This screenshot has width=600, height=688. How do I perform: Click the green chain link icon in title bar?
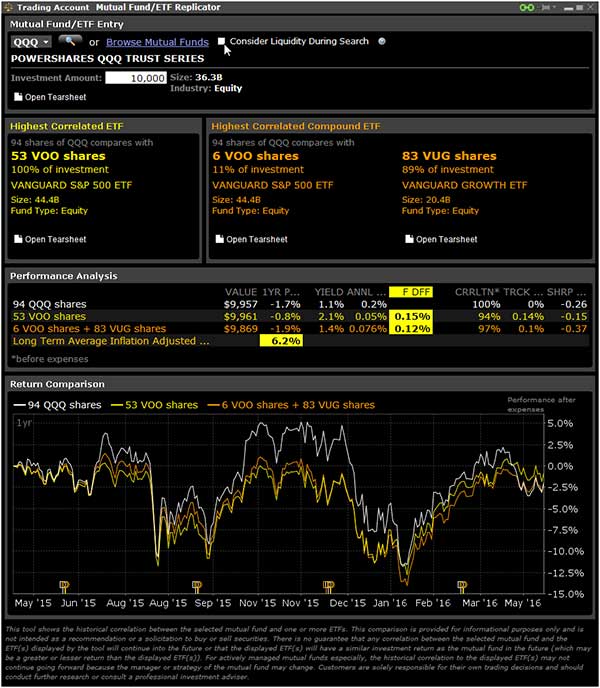(x=527, y=7)
